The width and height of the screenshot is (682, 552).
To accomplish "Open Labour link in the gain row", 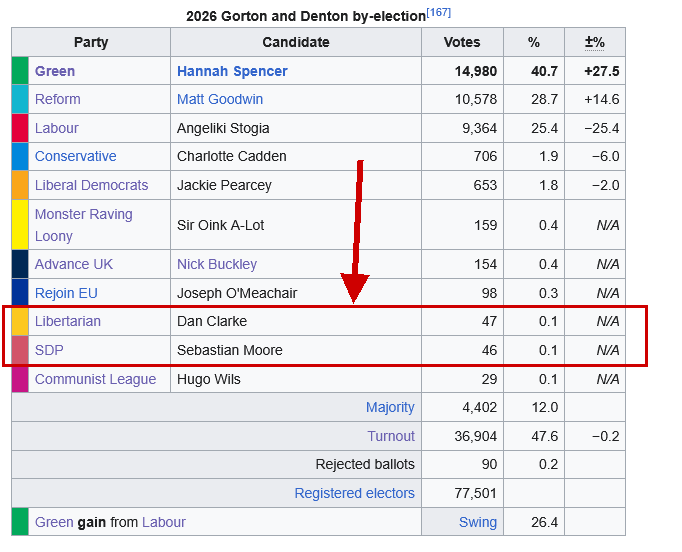I will [164, 522].
